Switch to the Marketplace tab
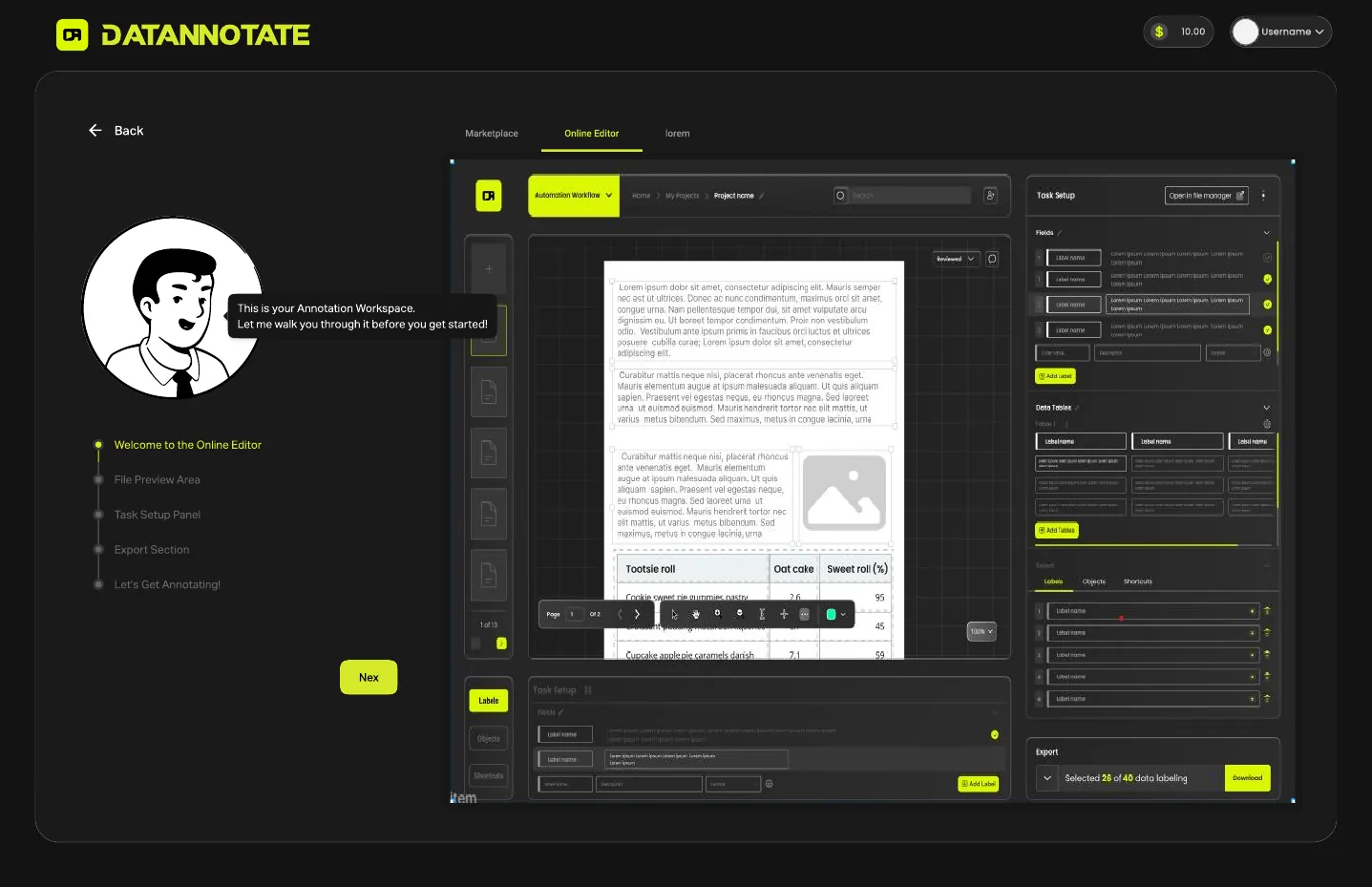The width and height of the screenshot is (1372, 887). pyautogui.click(x=492, y=134)
